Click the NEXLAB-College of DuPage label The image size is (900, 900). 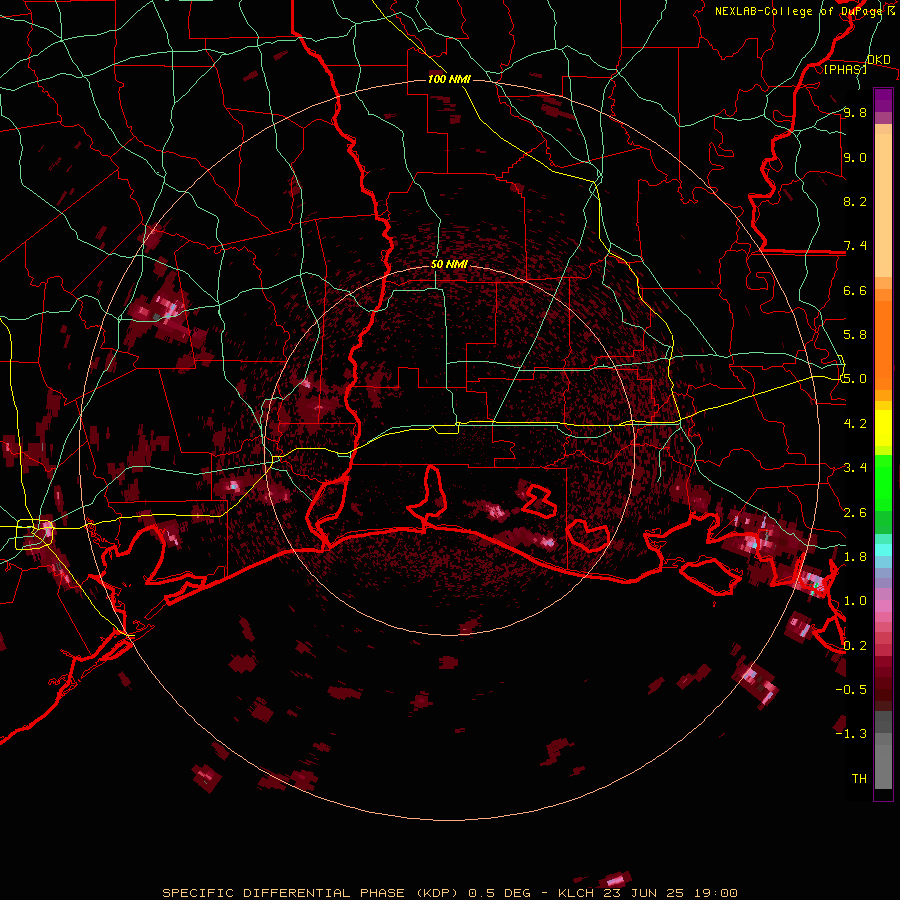pos(798,11)
